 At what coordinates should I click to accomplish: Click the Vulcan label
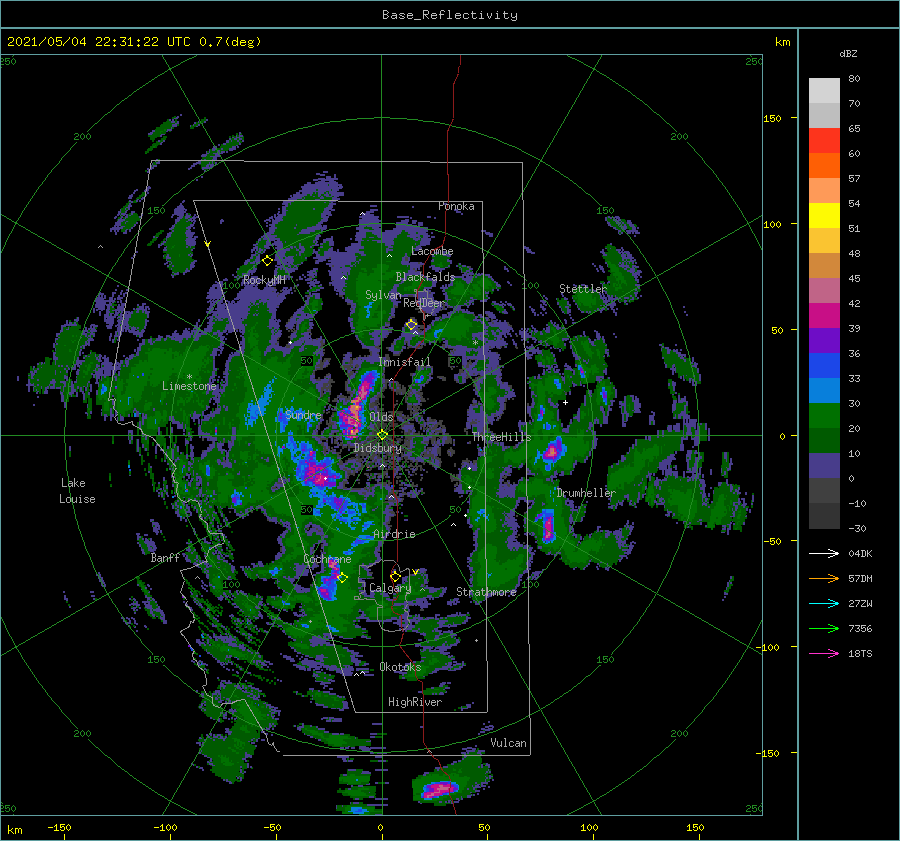[x=509, y=743]
